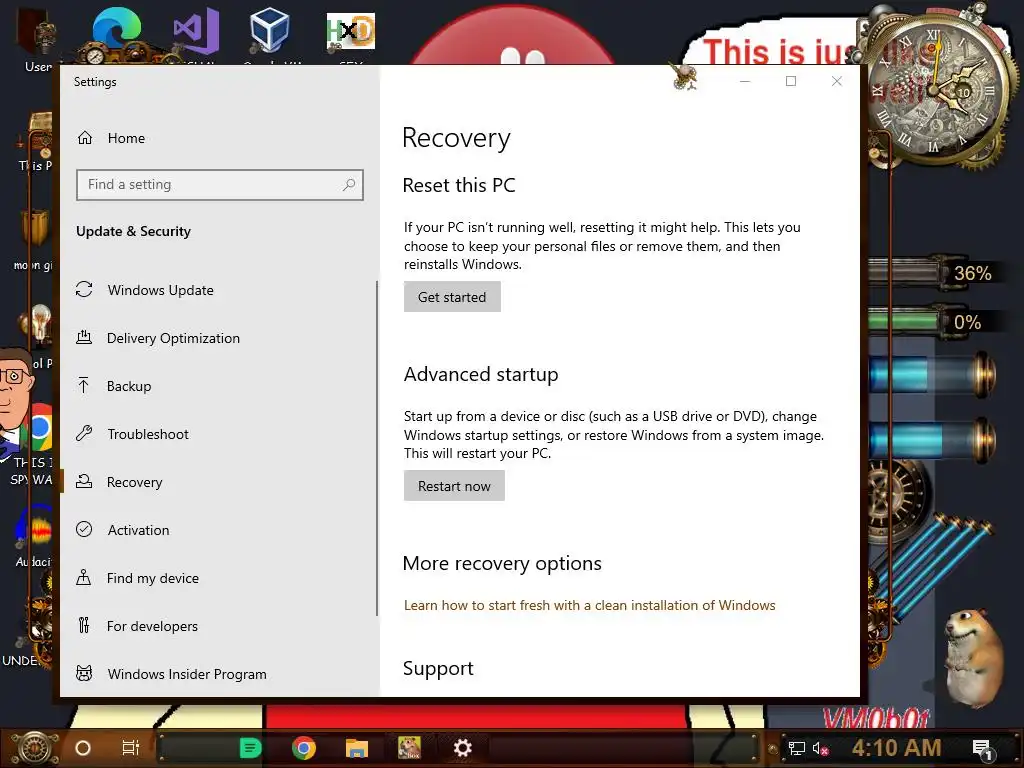This screenshot has width=1024, height=768.
Task: Click Get started under Reset this PC
Action: click(x=452, y=297)
